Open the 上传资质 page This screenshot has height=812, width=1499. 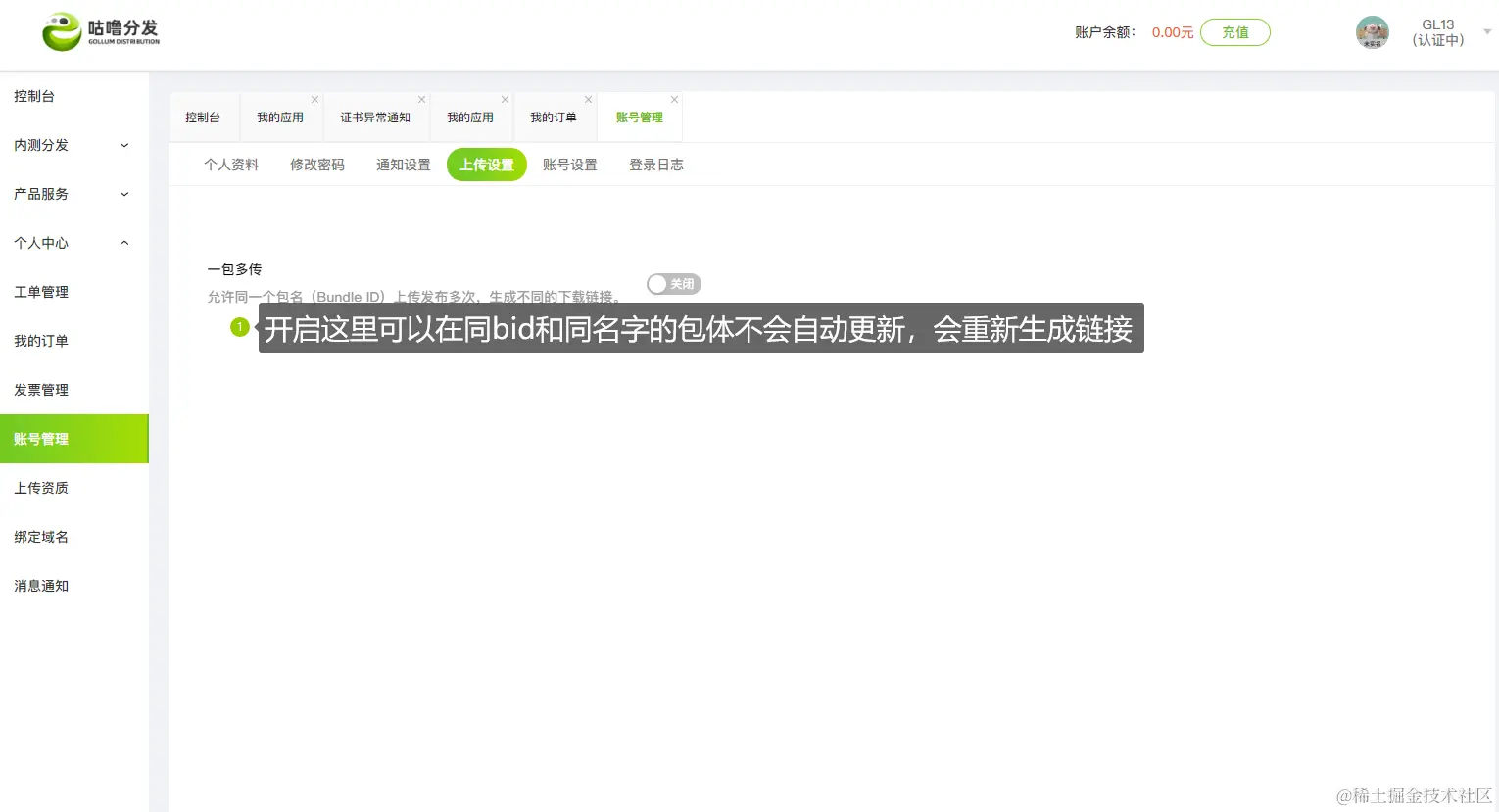tap(41, 487)
